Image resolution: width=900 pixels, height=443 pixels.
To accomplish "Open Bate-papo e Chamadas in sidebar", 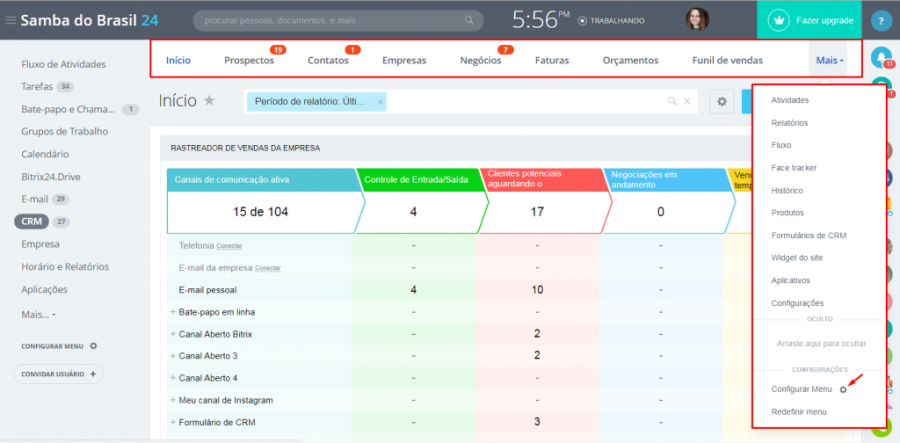I will coord(68,109).
